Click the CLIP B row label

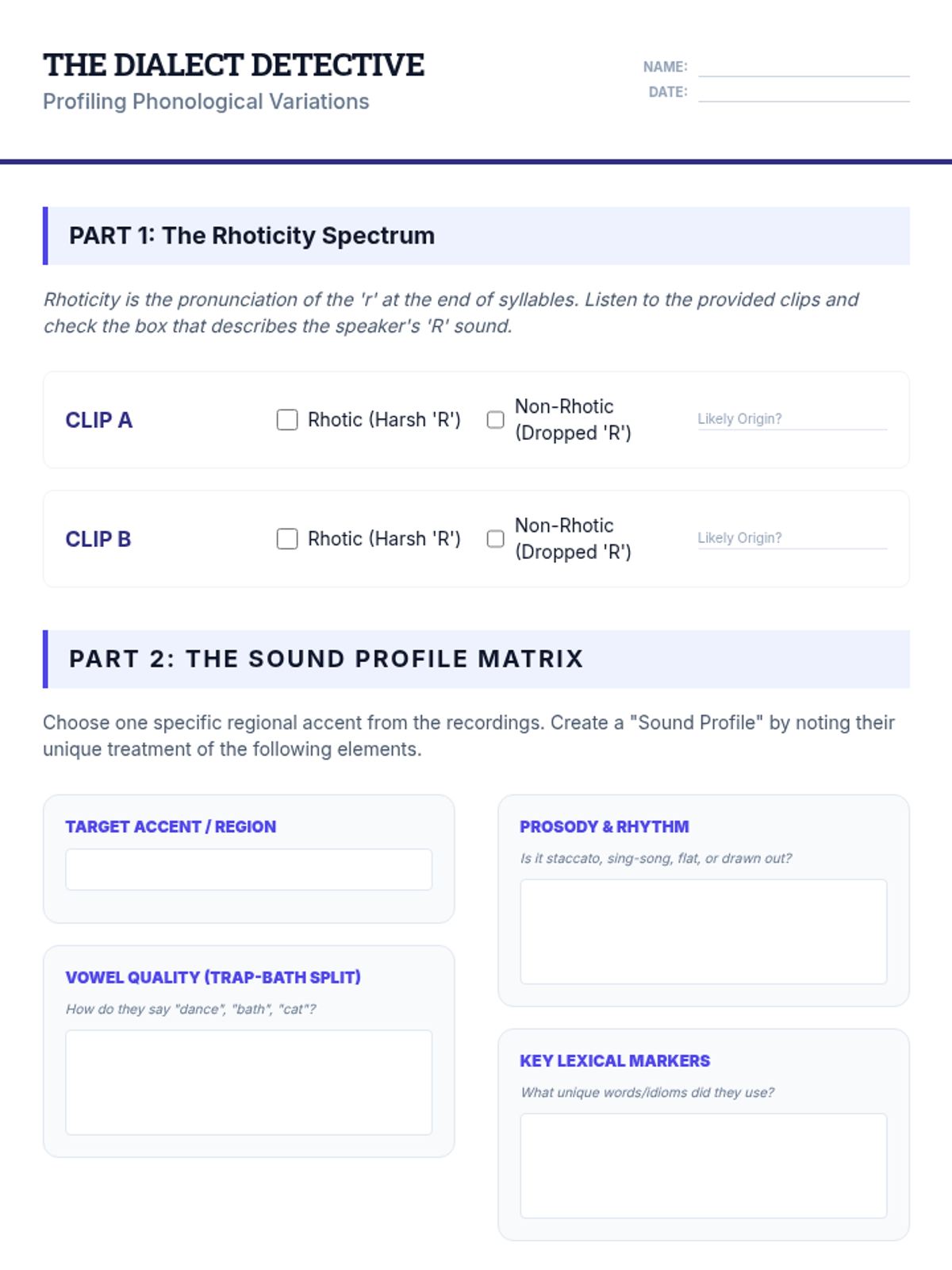click(x=98, y=539)
